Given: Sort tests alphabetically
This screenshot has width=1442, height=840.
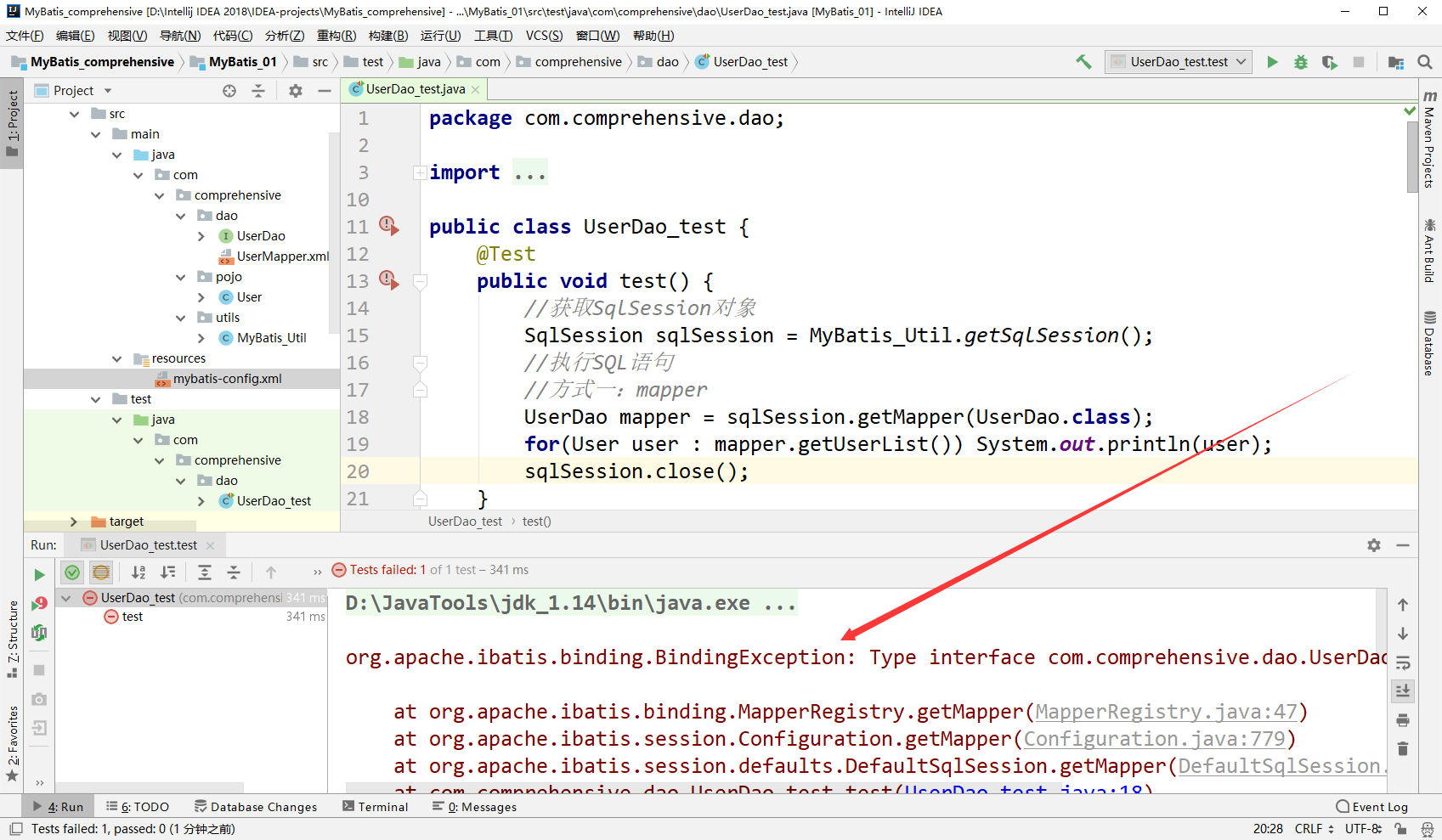Looking at the screenshot, I should pos(139,572).
